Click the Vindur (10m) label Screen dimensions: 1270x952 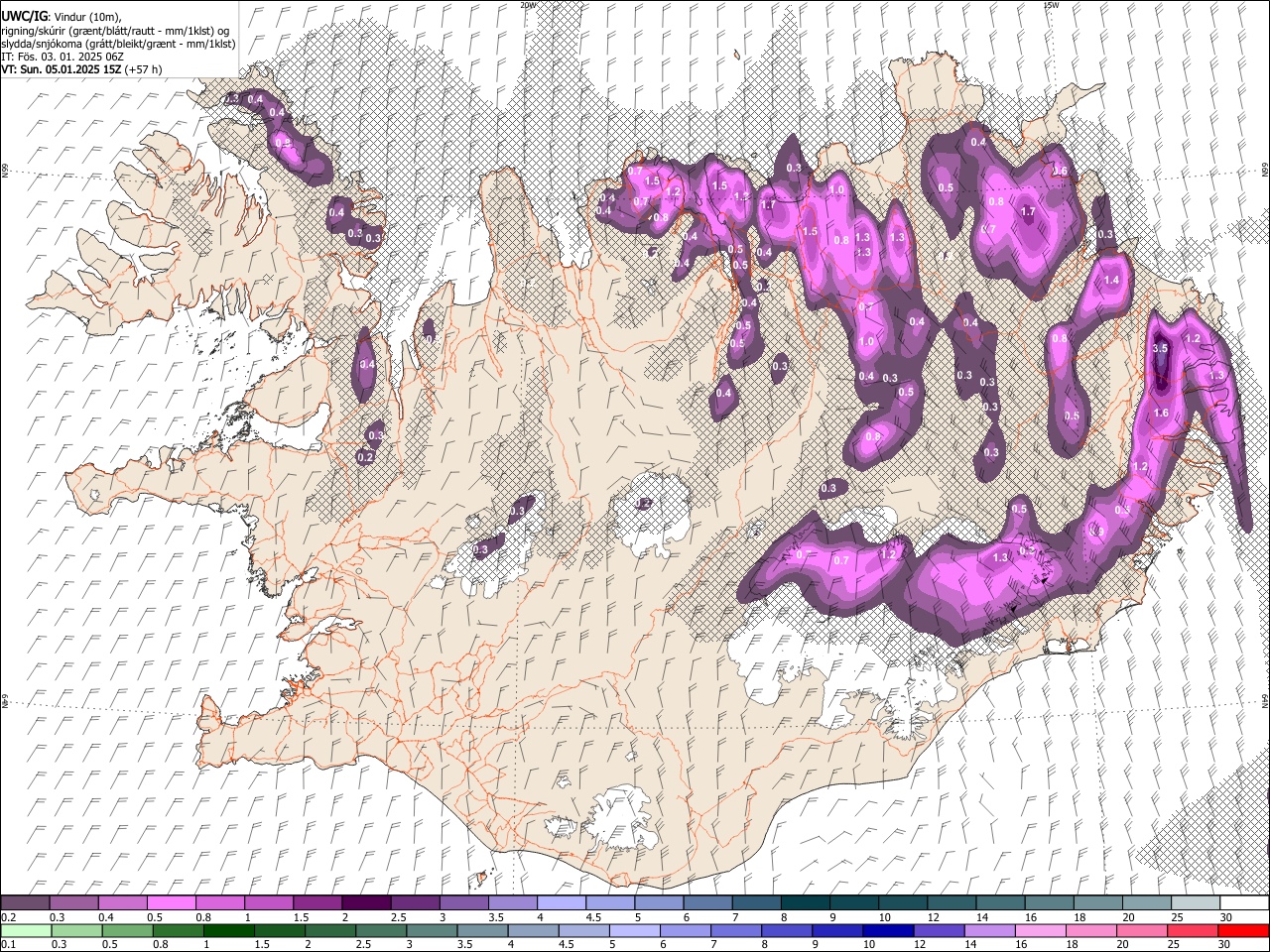(87, 17)
